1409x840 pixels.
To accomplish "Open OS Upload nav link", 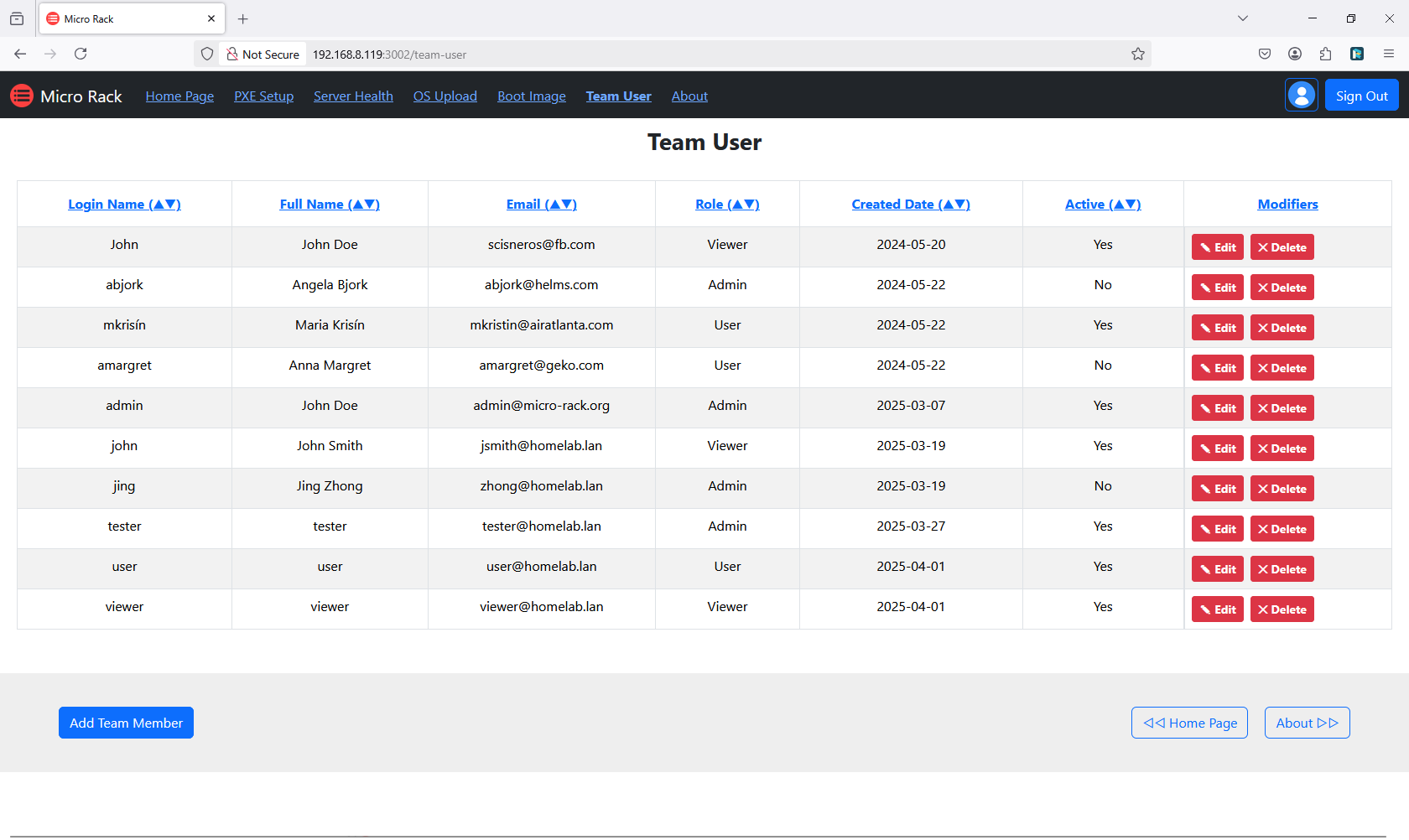I will (x=445, y=96).
